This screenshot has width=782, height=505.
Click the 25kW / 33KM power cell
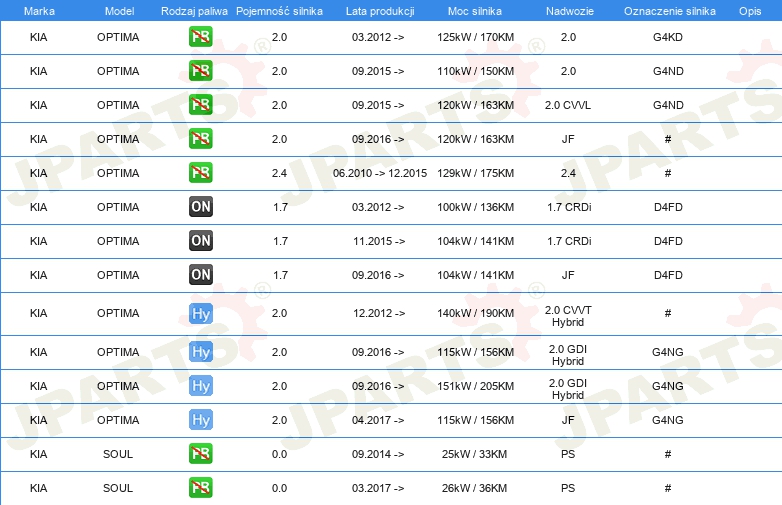(x=474, y=454)
